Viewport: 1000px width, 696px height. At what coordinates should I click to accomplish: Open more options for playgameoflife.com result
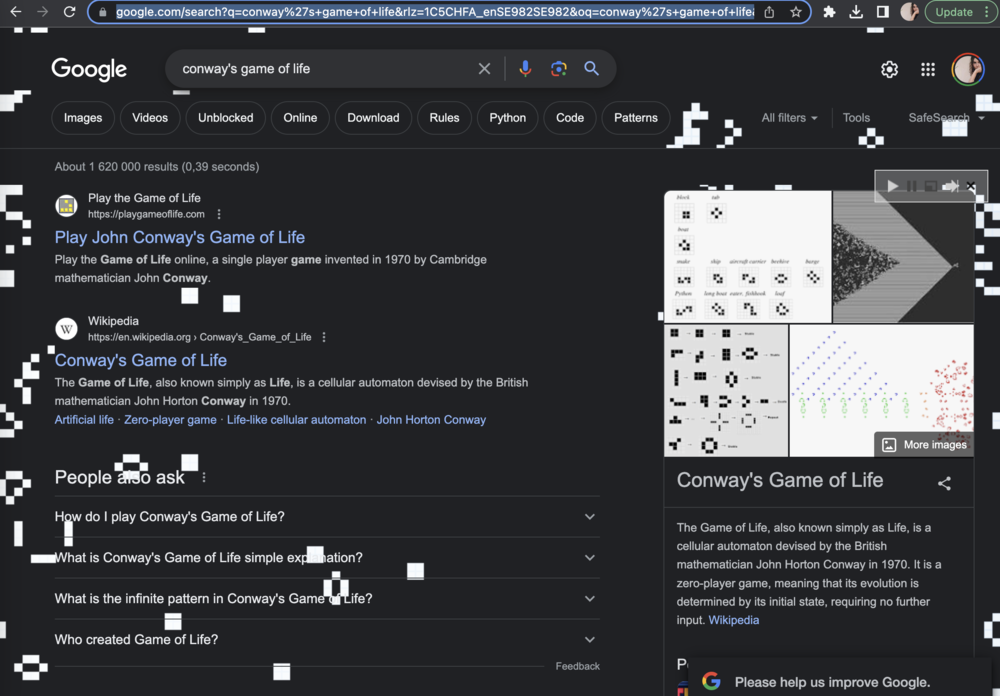pos(219,214)
